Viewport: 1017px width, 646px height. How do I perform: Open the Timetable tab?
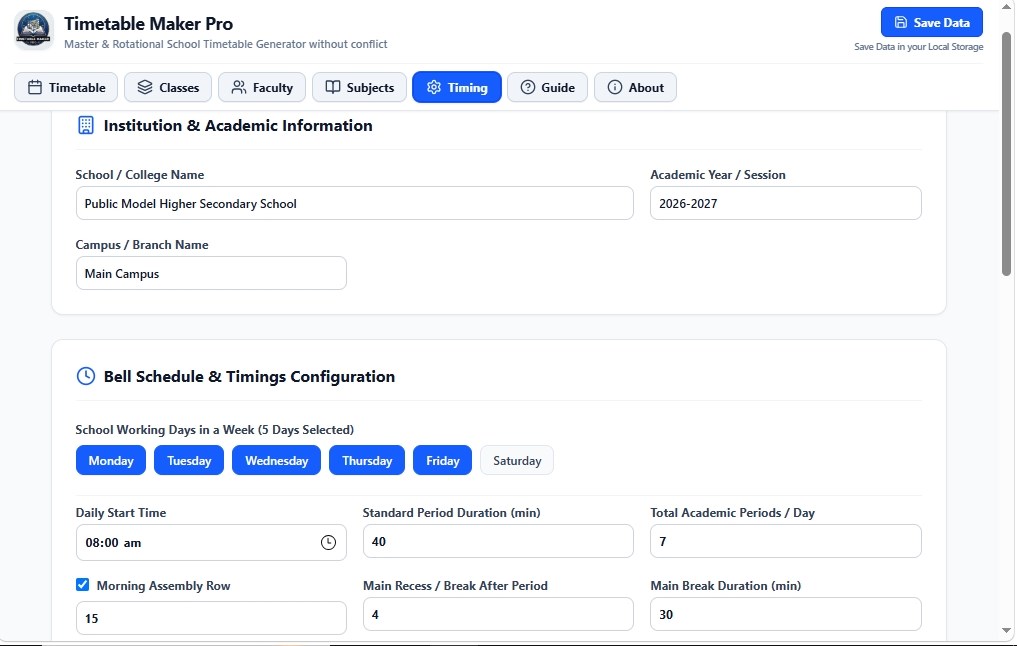click(x=66, y=88)
